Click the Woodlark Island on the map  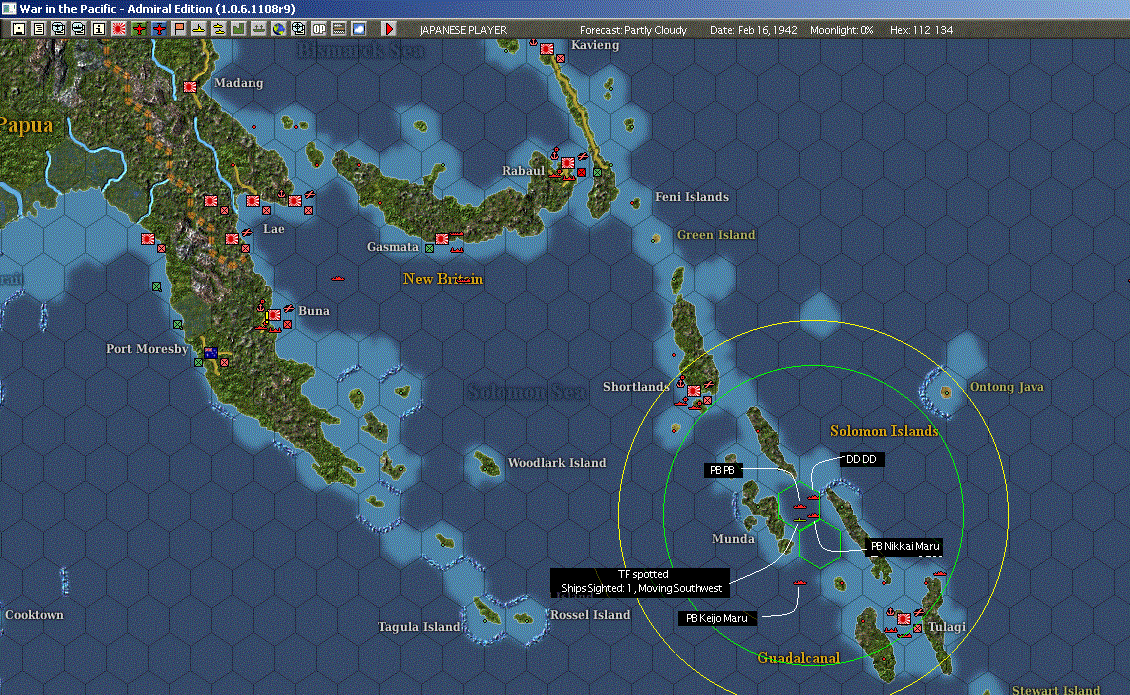pyautogui.click(x=488, y=463)
